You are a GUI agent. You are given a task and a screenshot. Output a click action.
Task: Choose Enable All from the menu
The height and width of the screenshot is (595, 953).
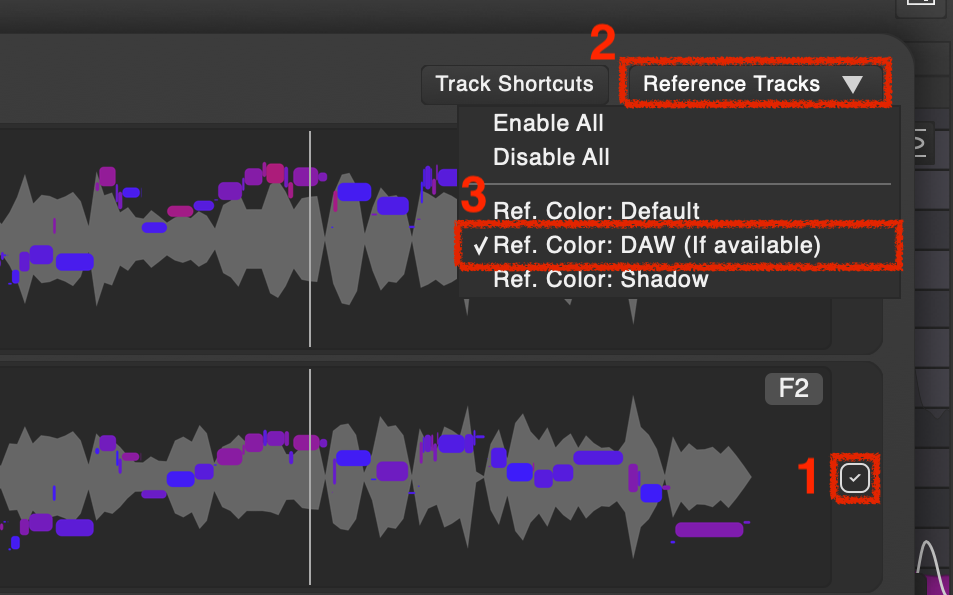point(548,124)
